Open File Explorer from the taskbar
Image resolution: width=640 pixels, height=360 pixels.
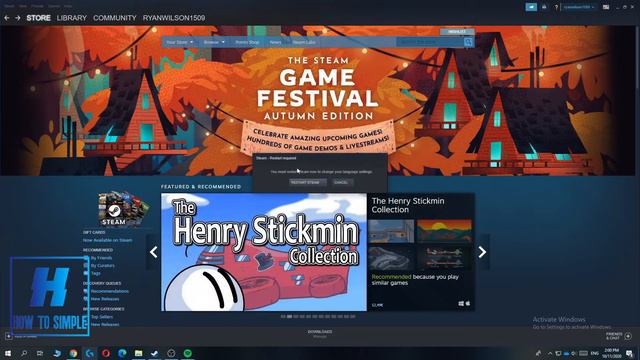(138, 353)
